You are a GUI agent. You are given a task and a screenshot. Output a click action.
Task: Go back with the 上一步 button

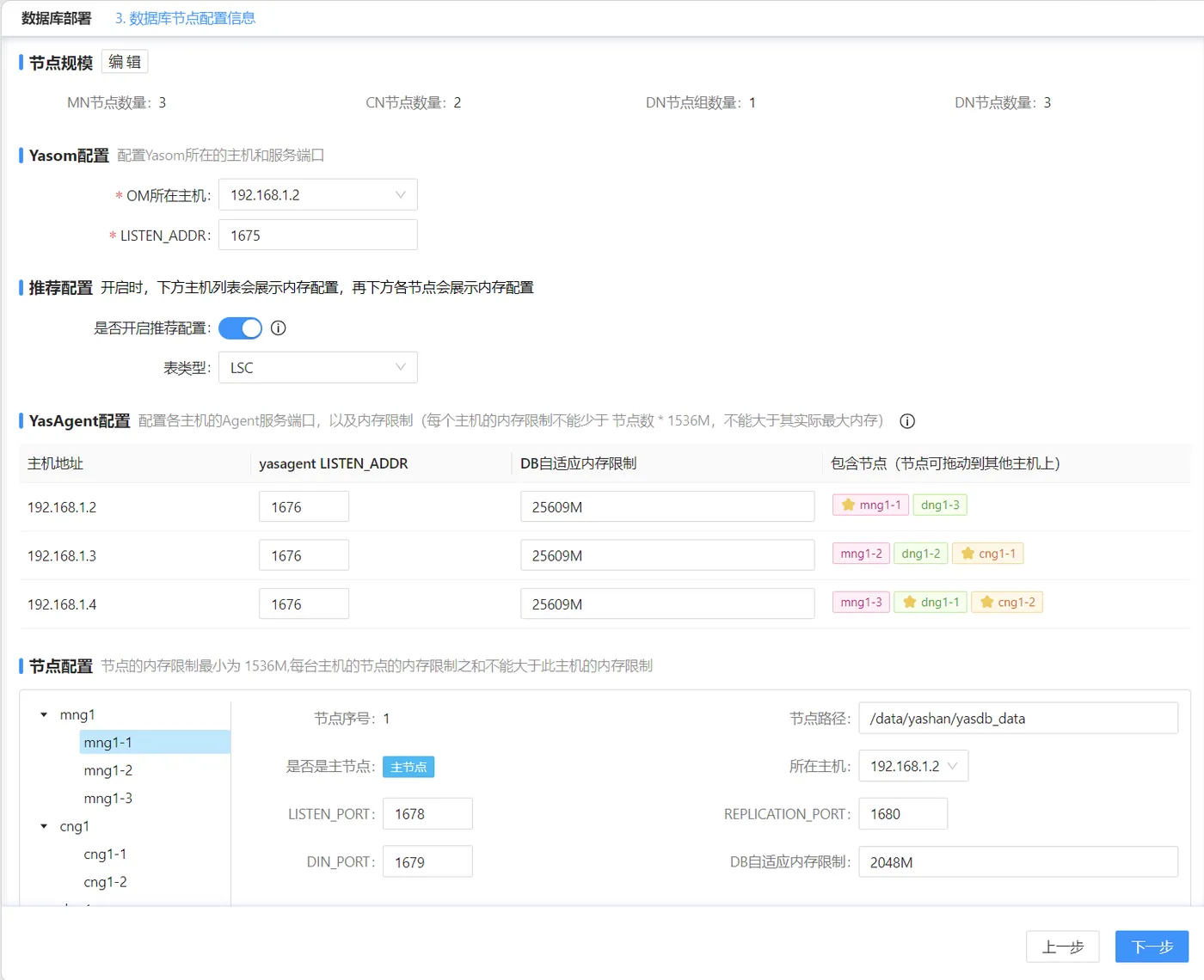click(x=1063, y=946)
